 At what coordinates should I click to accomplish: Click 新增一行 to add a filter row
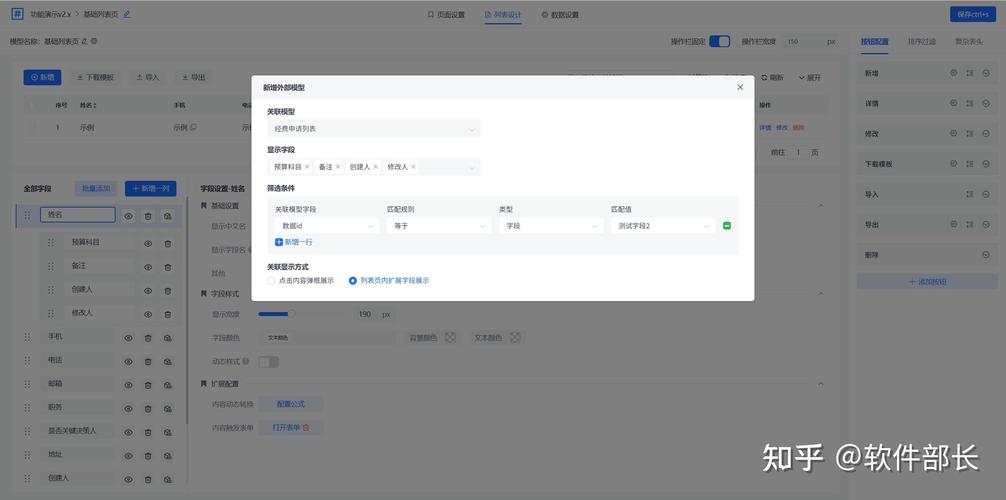click(294, 242)
